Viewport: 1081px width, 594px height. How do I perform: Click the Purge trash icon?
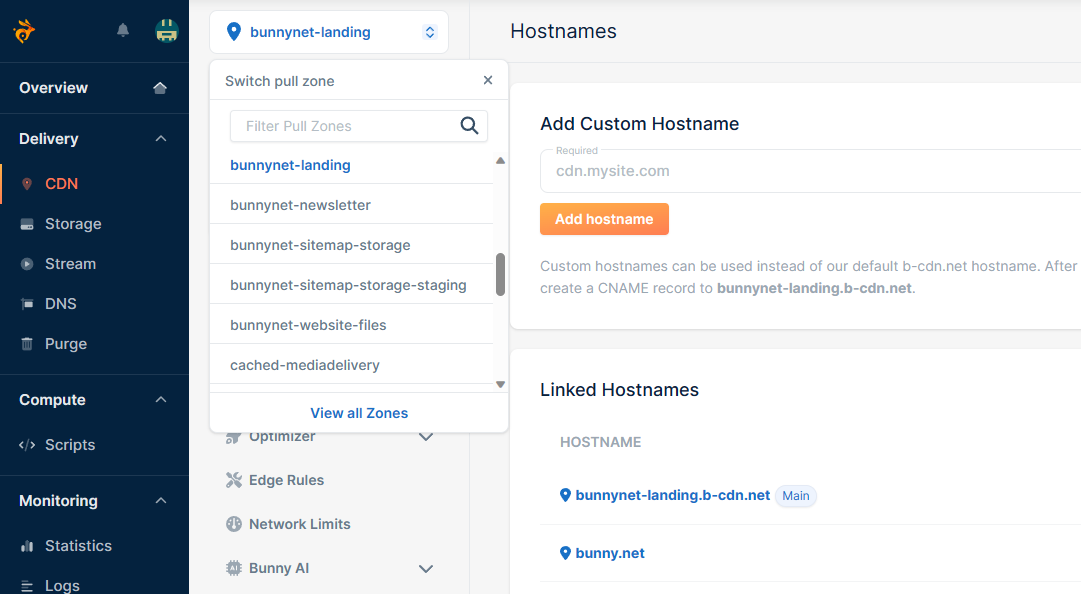[27, 344]
